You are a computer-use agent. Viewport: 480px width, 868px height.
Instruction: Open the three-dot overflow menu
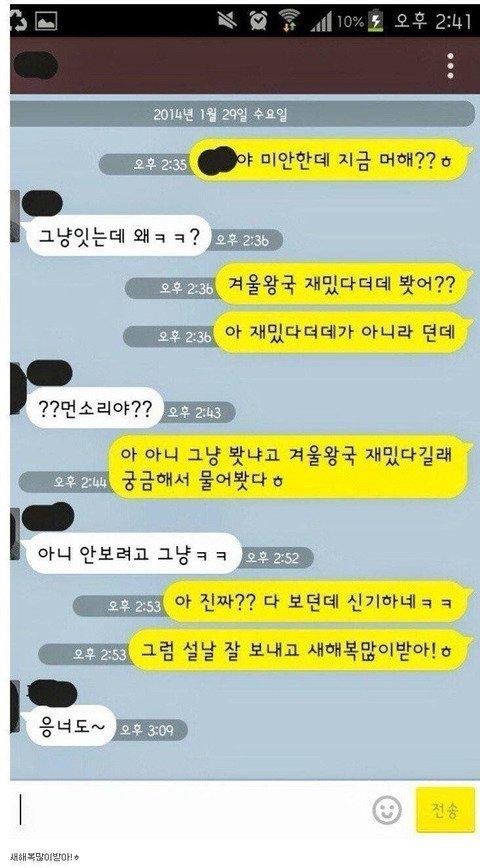451,66
